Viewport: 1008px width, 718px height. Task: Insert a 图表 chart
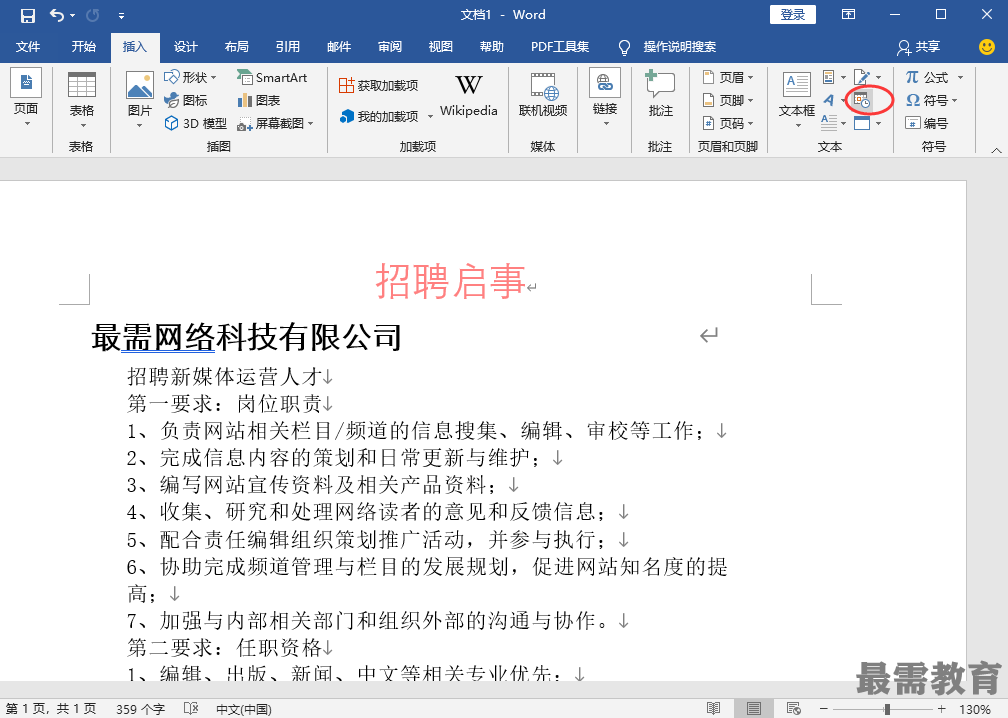(x=259, y=100)
